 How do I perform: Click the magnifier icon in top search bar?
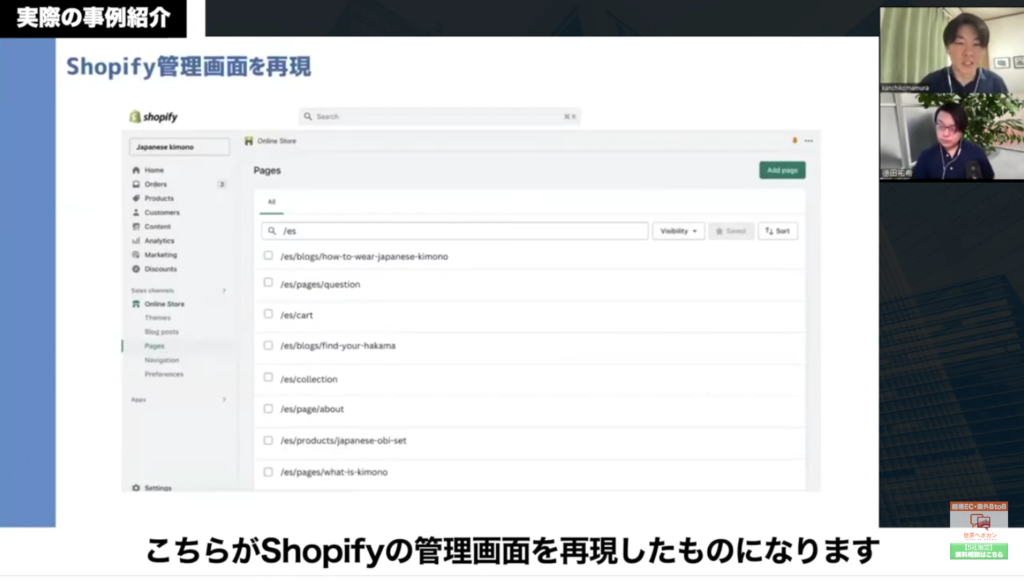(x=308, y=116)
